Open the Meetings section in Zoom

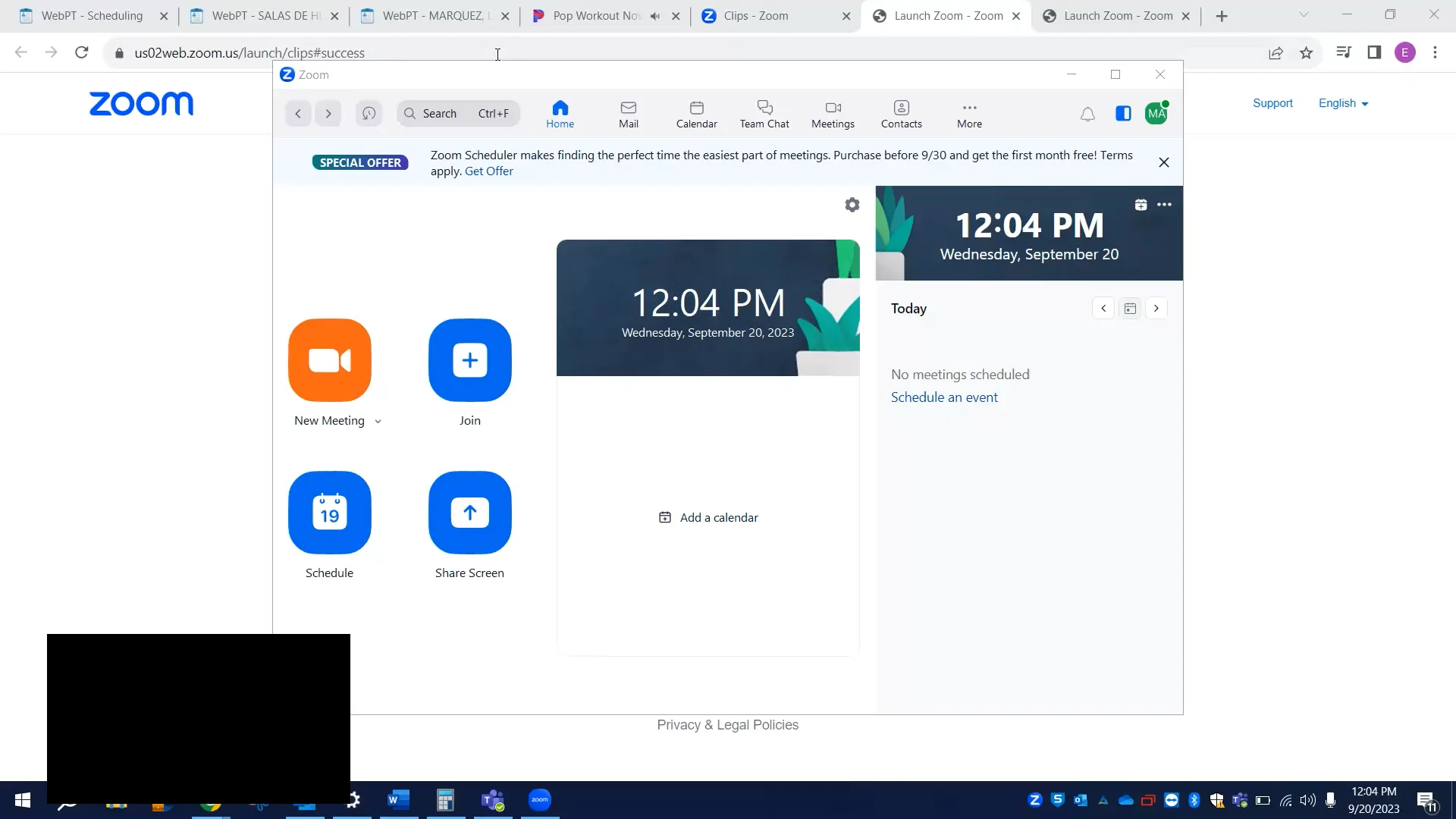832,113
